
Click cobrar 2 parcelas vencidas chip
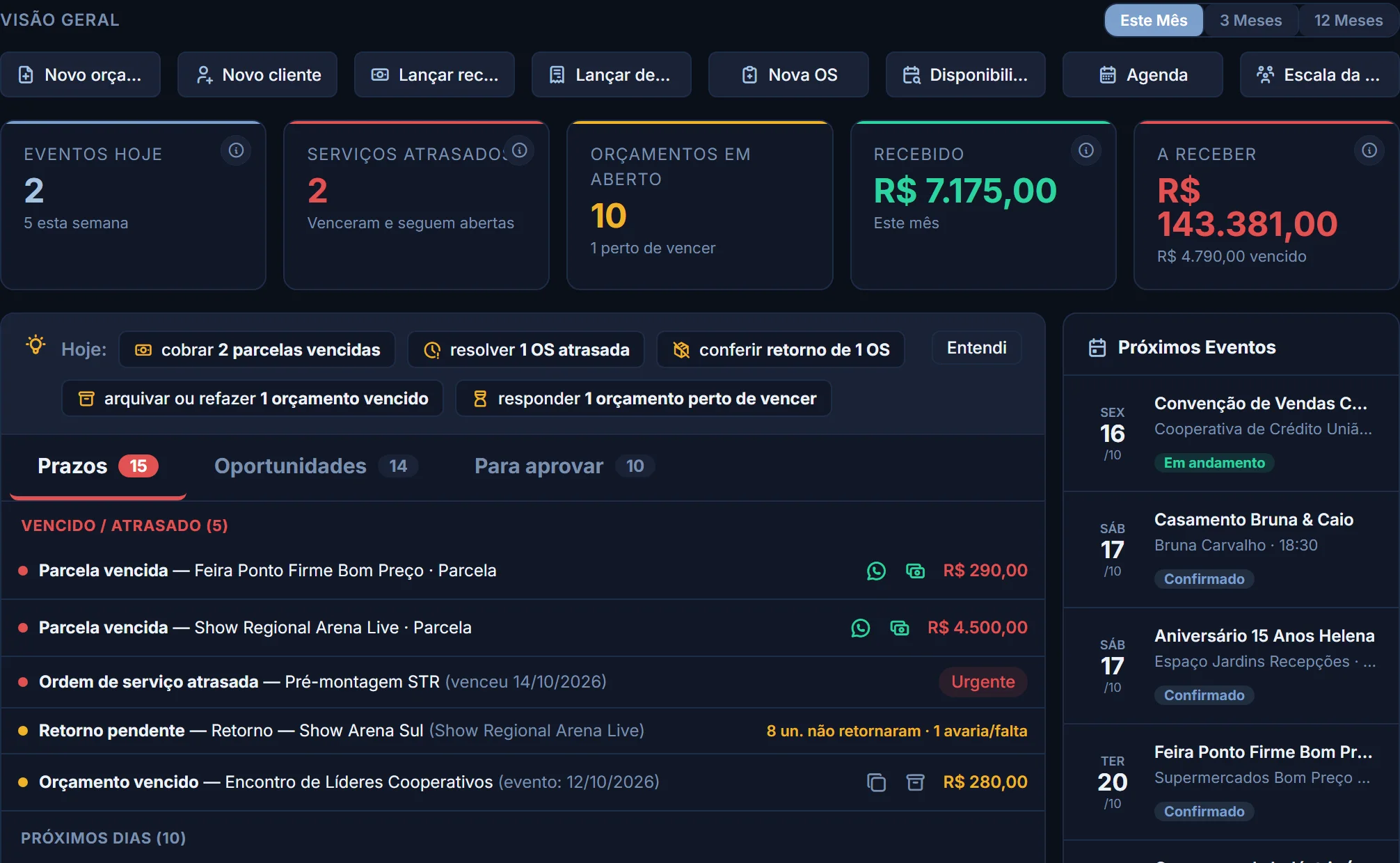257,349
